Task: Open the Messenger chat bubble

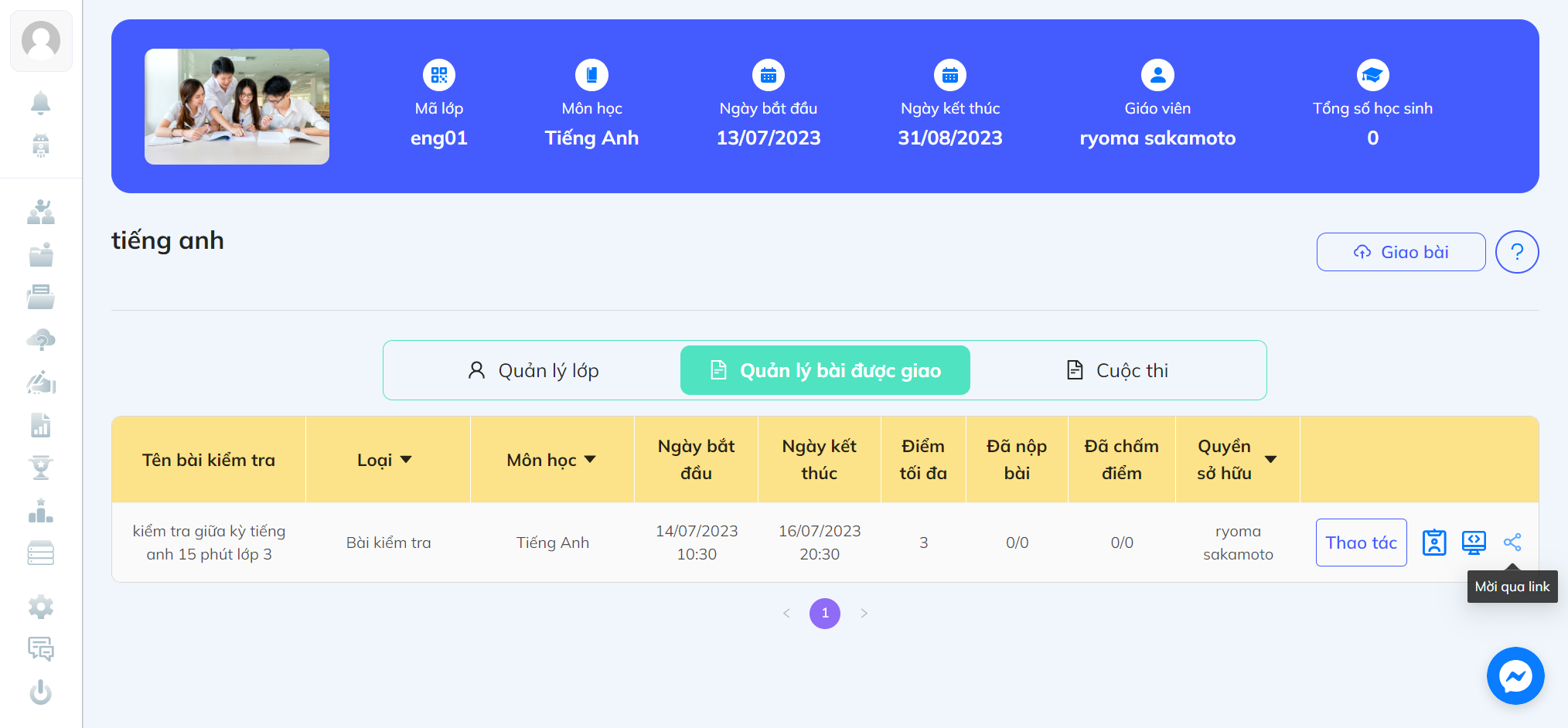Action: pos(1515,676)
